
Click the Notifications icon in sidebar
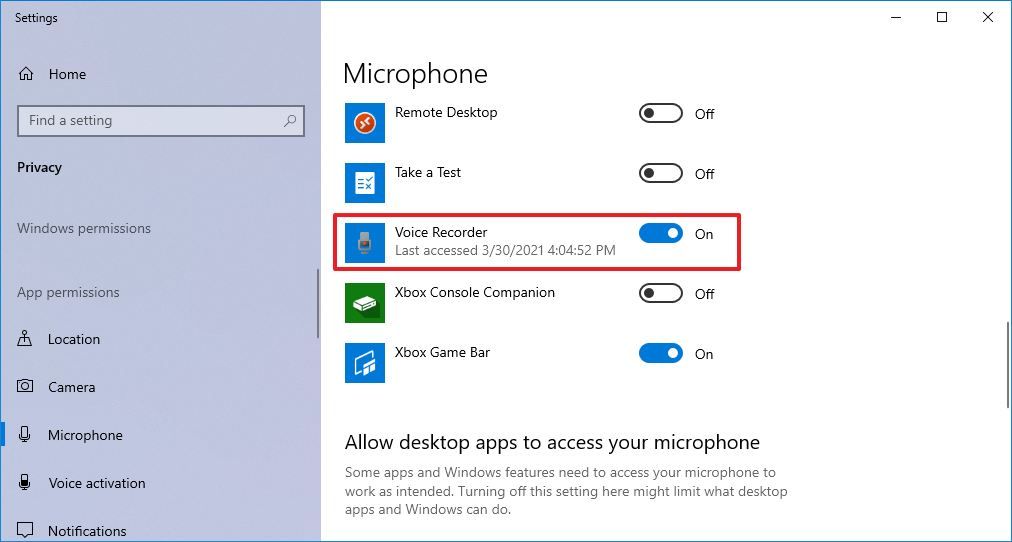coord(25,530)
